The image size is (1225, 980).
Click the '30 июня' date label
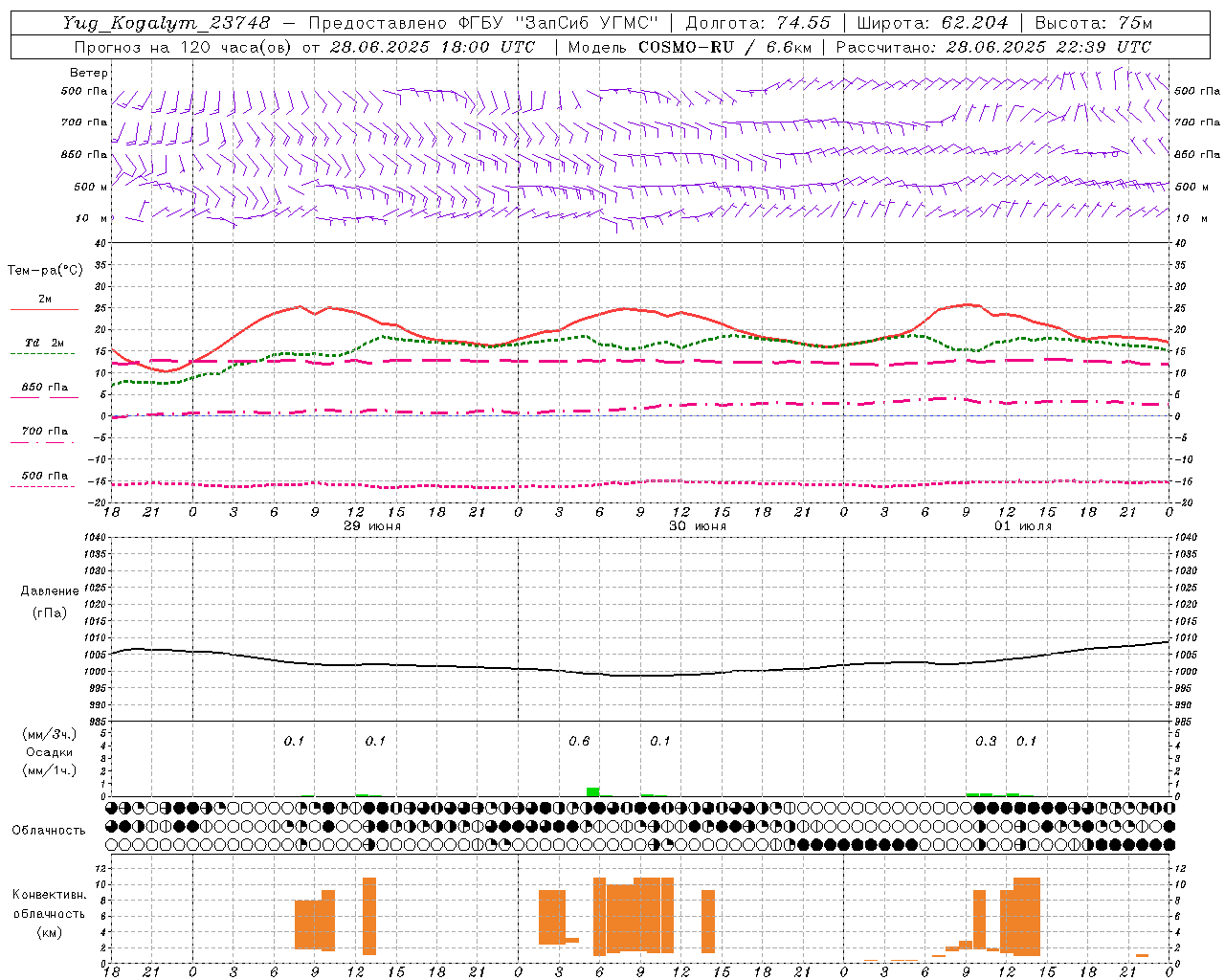698,526
